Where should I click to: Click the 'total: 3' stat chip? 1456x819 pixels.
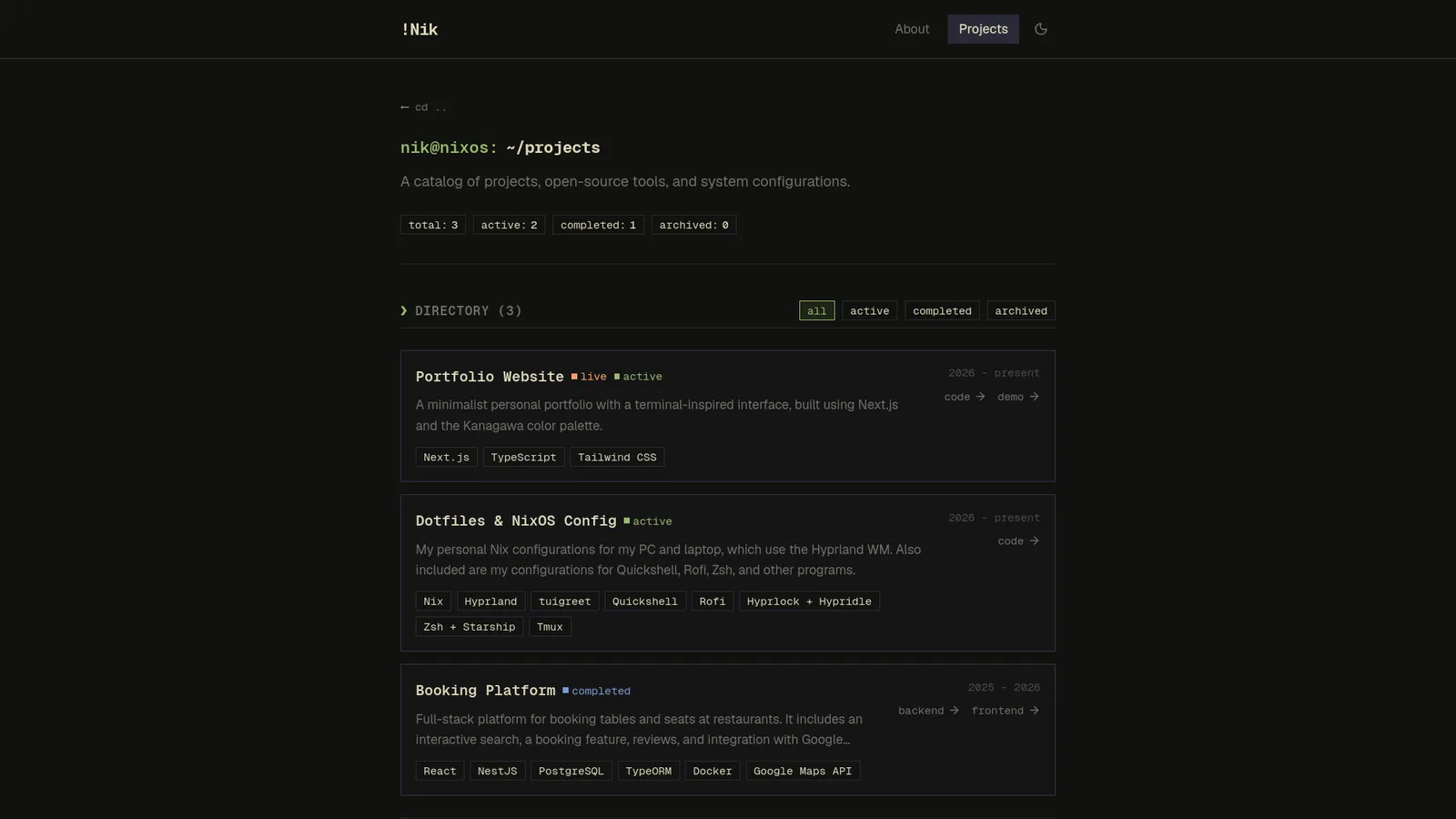point(433,225)
